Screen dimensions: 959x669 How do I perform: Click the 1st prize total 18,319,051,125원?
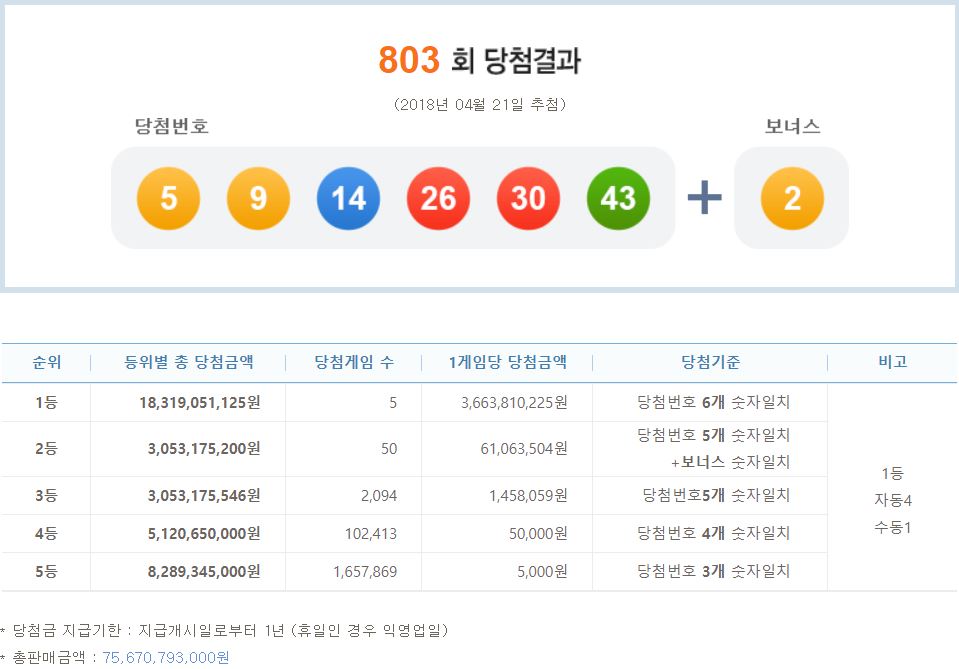coord(199,402)
